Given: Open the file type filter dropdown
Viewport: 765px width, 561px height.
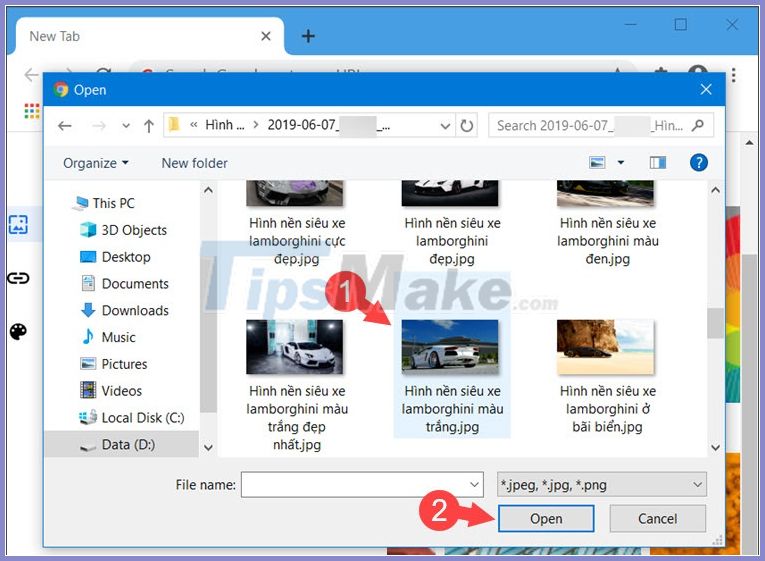Looking at the screenshot, I should click(x=602, y=484).
